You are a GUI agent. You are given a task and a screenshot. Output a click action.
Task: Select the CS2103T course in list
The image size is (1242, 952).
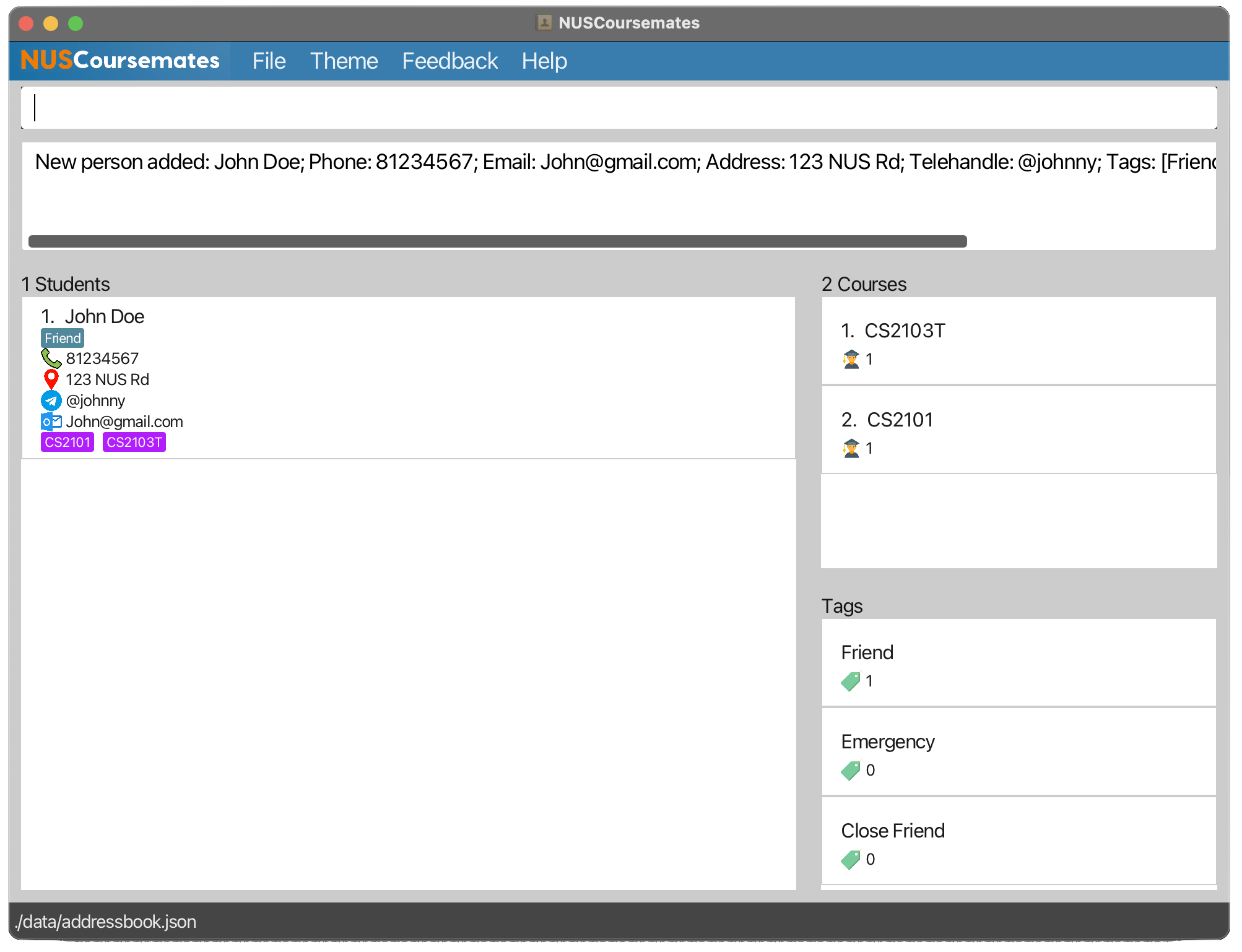[1018, 341]
